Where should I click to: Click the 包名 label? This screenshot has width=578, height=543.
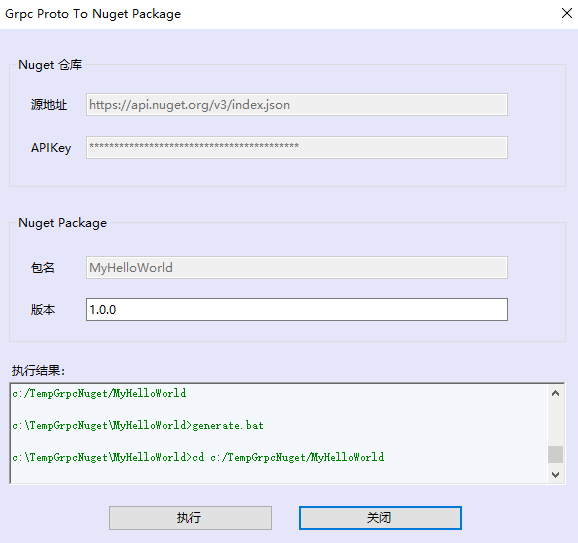click(x=43, y=268)
